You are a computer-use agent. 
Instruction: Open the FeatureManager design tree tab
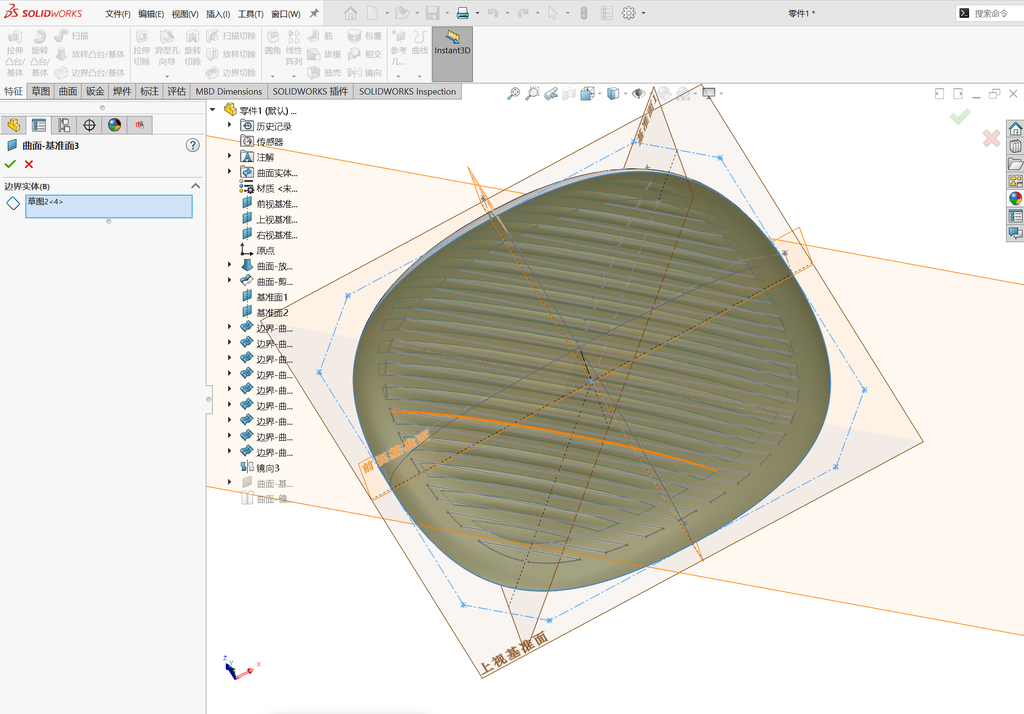(14, 125)
